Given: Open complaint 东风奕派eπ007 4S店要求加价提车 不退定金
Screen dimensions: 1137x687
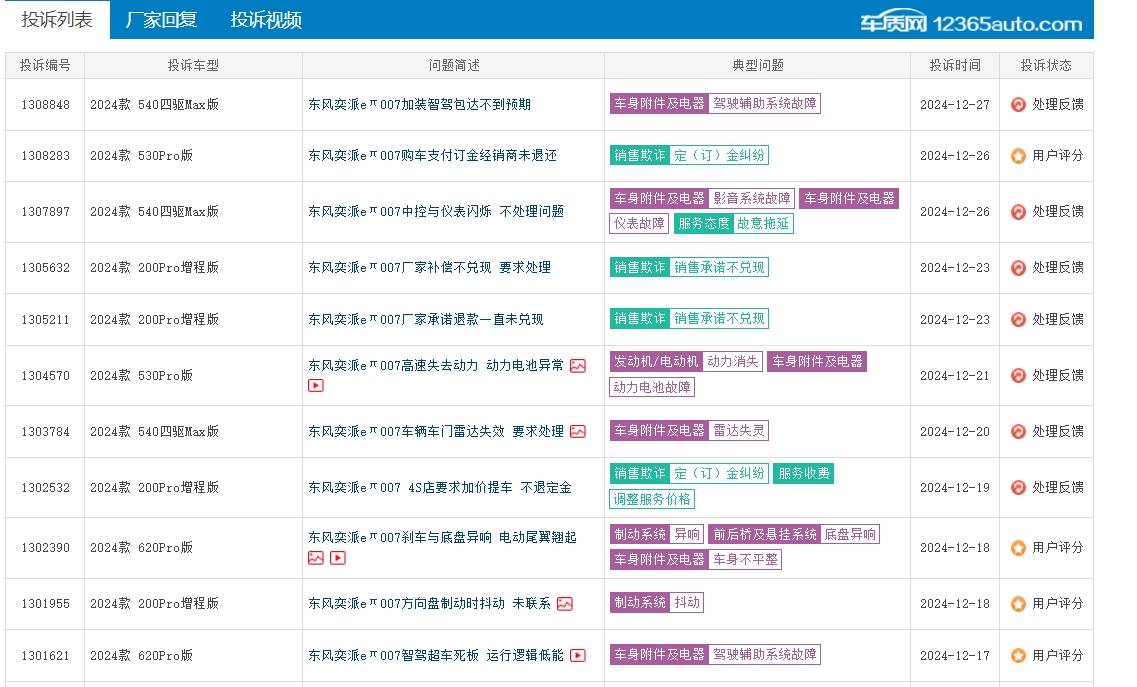Looking at the screenshot, I should click(x=439, y=488).
